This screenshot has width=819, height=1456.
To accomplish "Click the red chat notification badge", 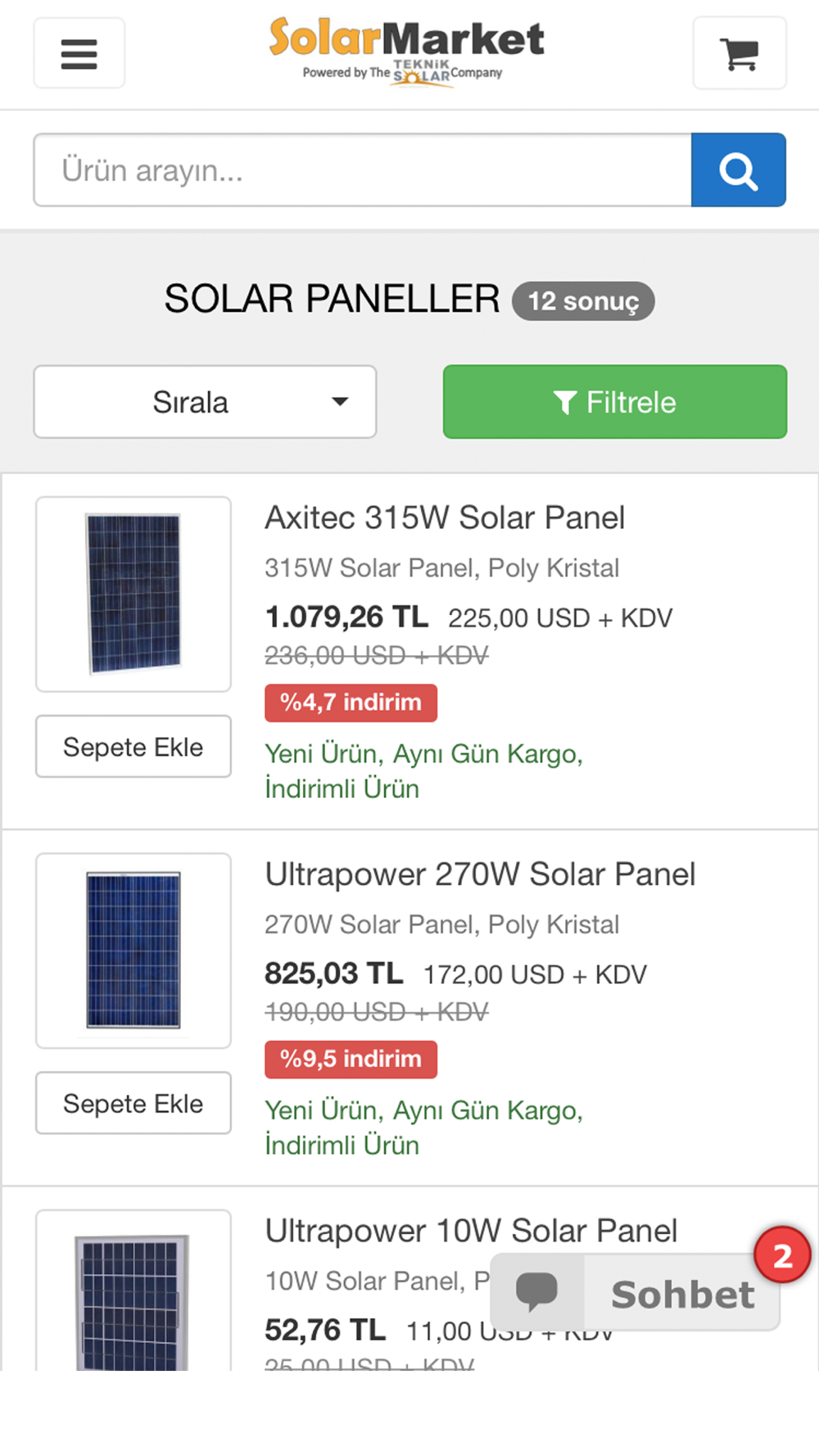I will click(782, 1255).
